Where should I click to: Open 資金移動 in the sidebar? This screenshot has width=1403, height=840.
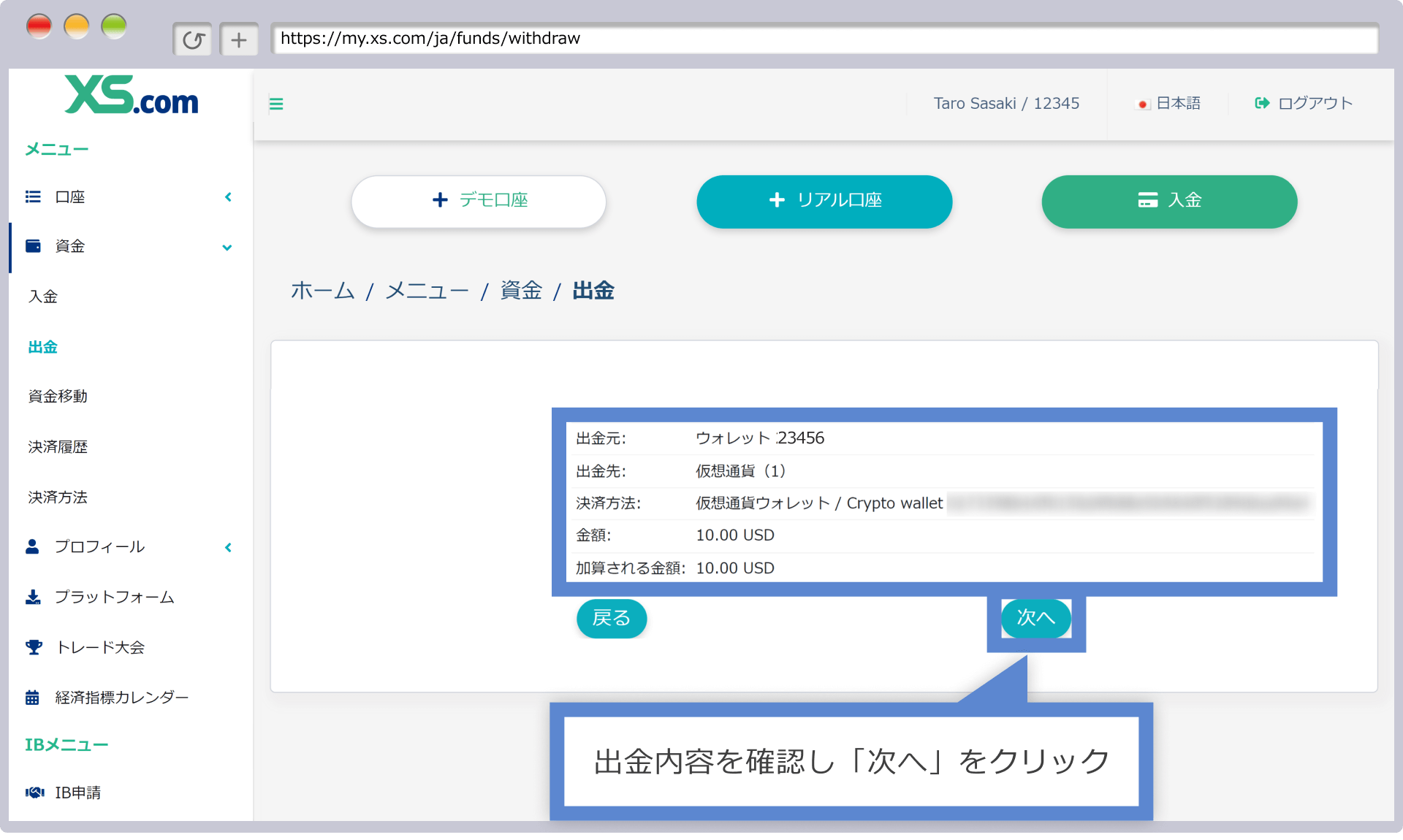click(x=58, y=397)
